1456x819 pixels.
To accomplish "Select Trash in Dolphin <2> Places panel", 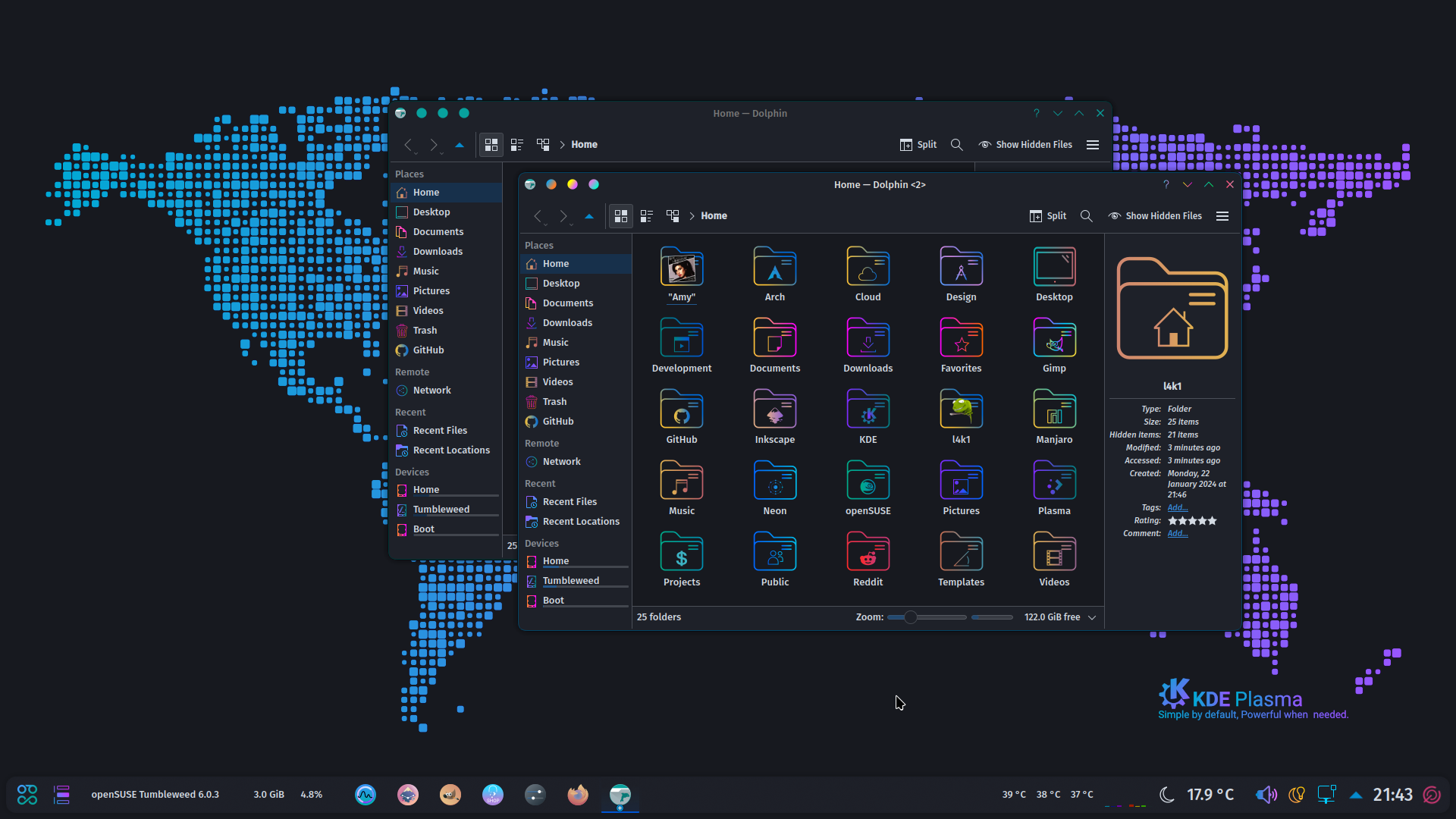I will pos(576,402).
